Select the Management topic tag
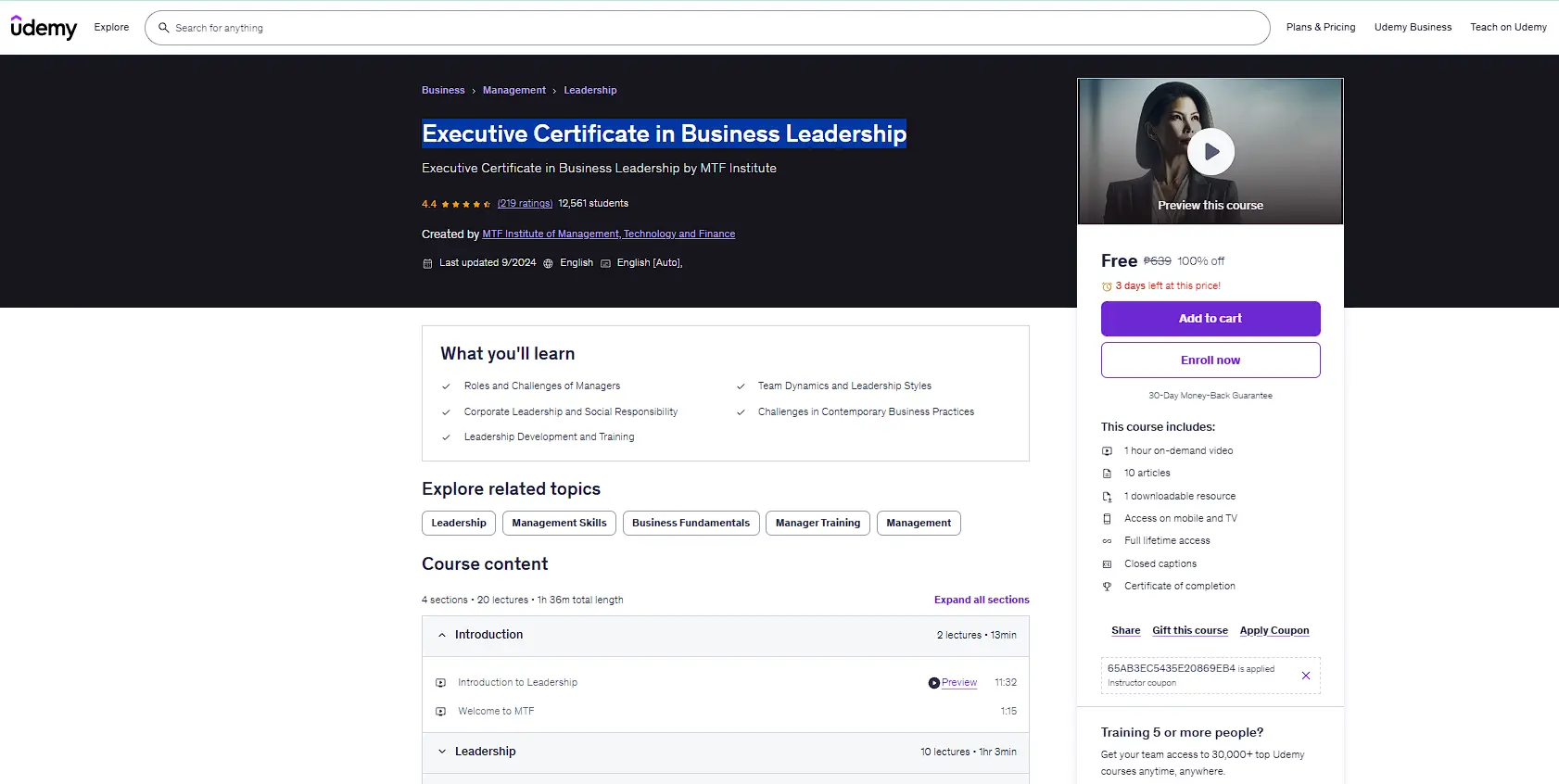The image size is (1559, 784). pyautogui.click(x=919, y=524)
